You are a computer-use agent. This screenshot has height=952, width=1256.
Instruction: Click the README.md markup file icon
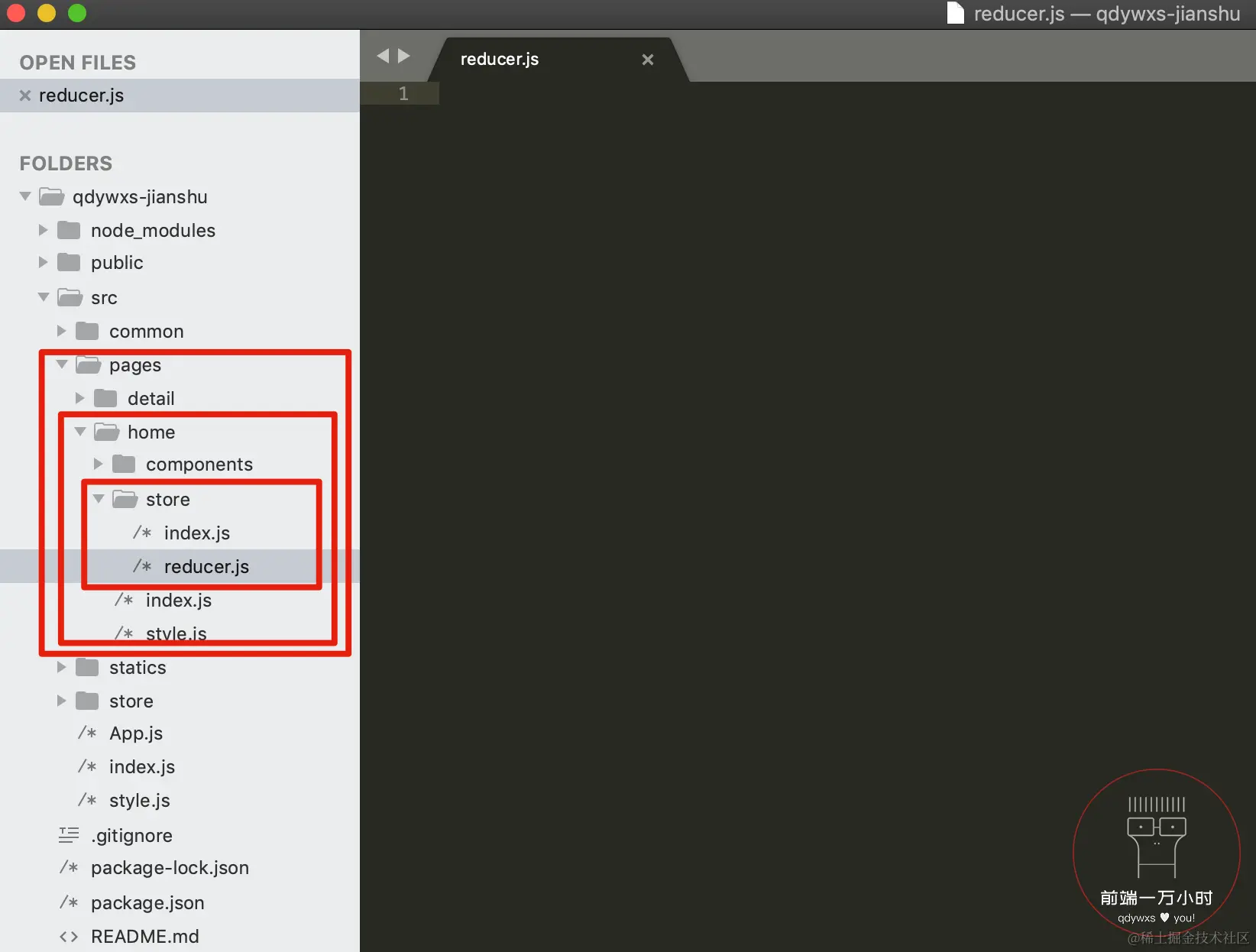coord(69,937)
